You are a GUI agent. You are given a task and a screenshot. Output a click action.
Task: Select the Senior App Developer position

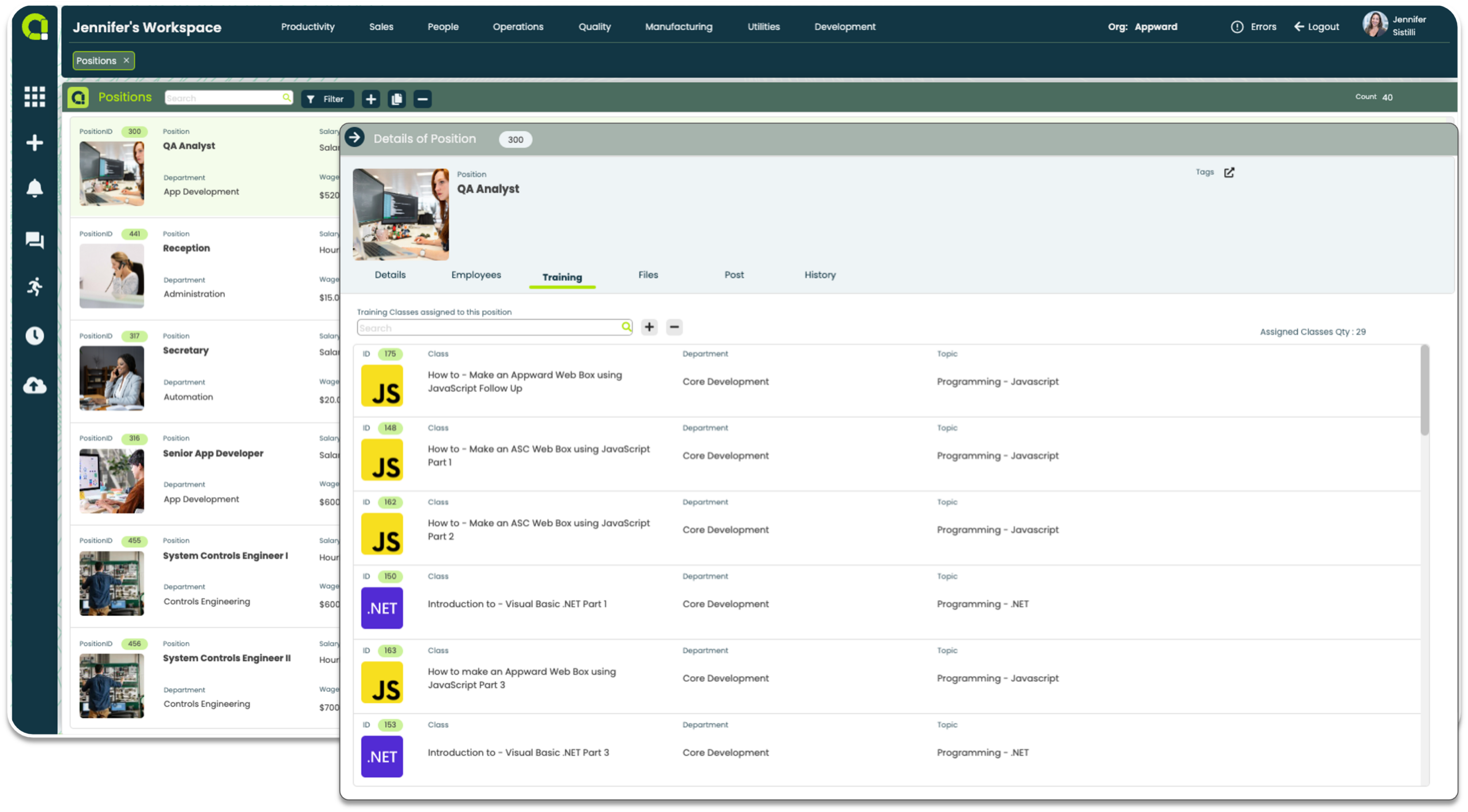coord(205,474)
